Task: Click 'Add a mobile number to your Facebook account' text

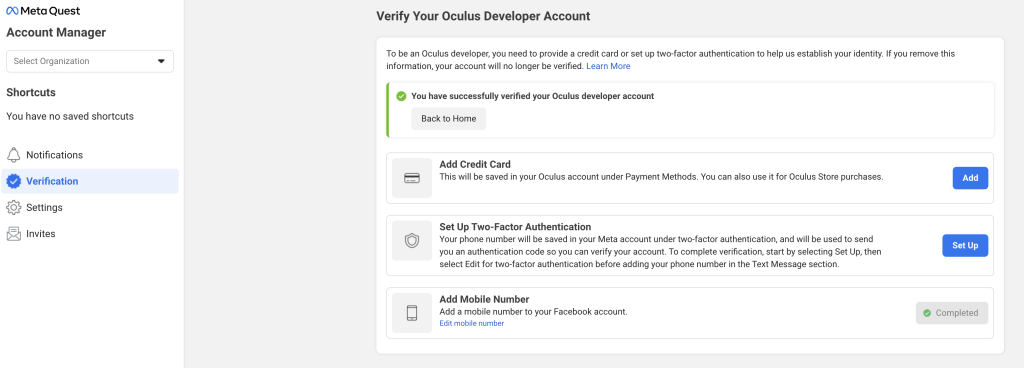Action: click(534, 312)
